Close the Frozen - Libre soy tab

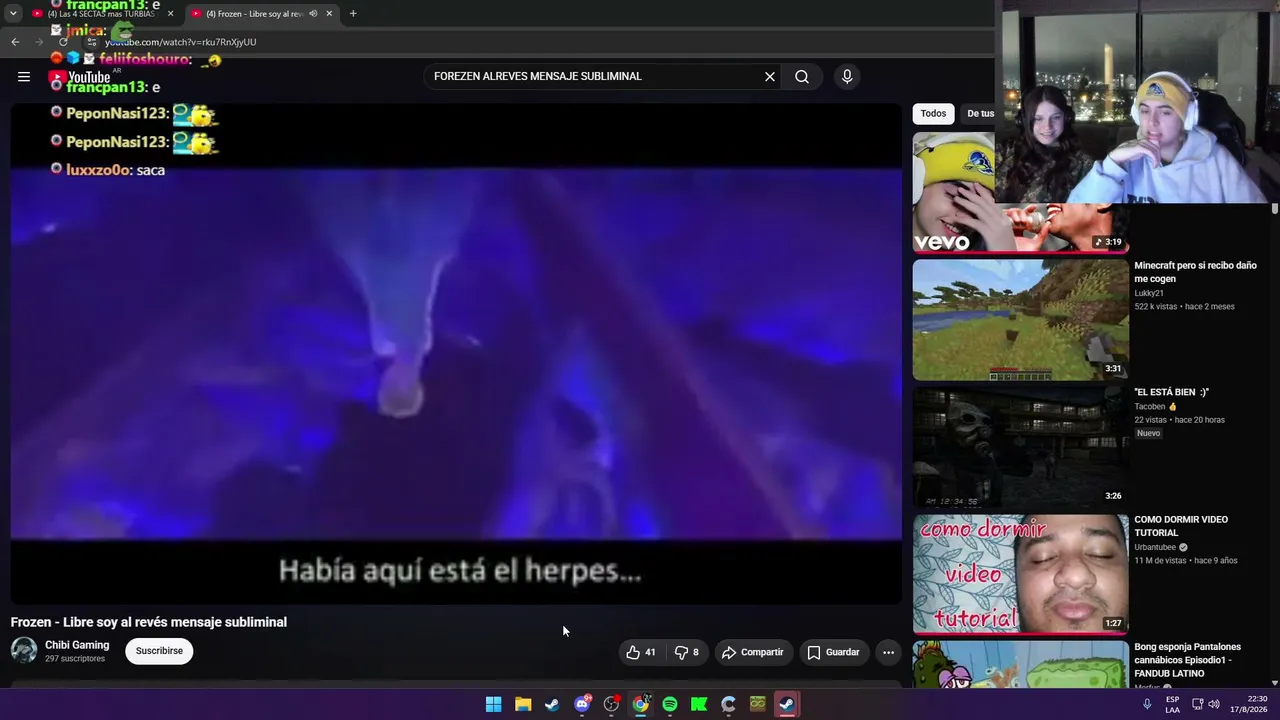coord(329,14)
